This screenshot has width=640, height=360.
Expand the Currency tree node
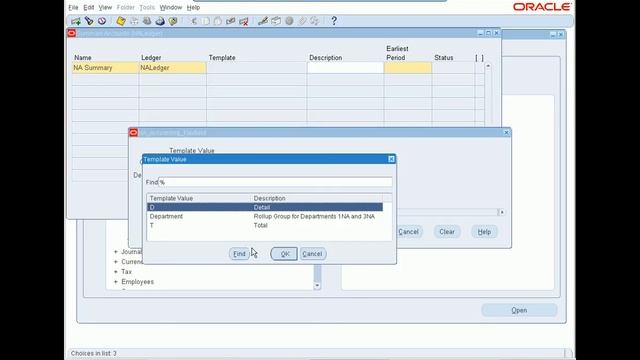tap(116, 262)
